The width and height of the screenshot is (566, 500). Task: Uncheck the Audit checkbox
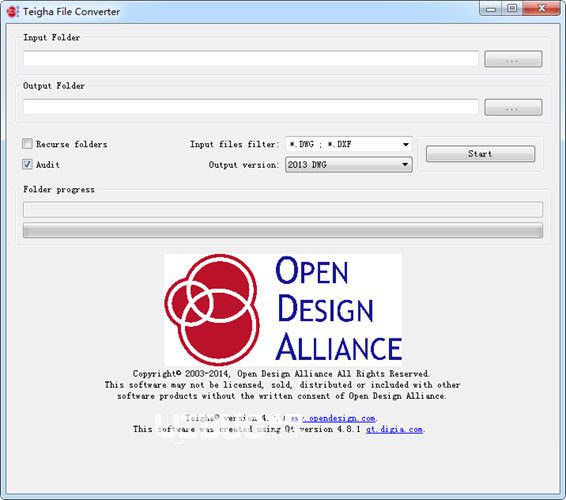27,164
